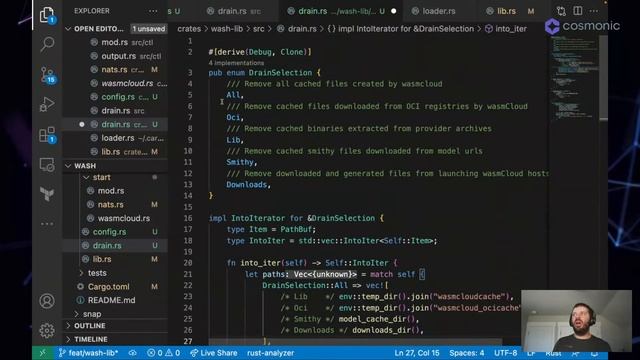Close unsaved drain.rs tab via dot indicator
Screen dimensions: 640x360
[393, 11]
